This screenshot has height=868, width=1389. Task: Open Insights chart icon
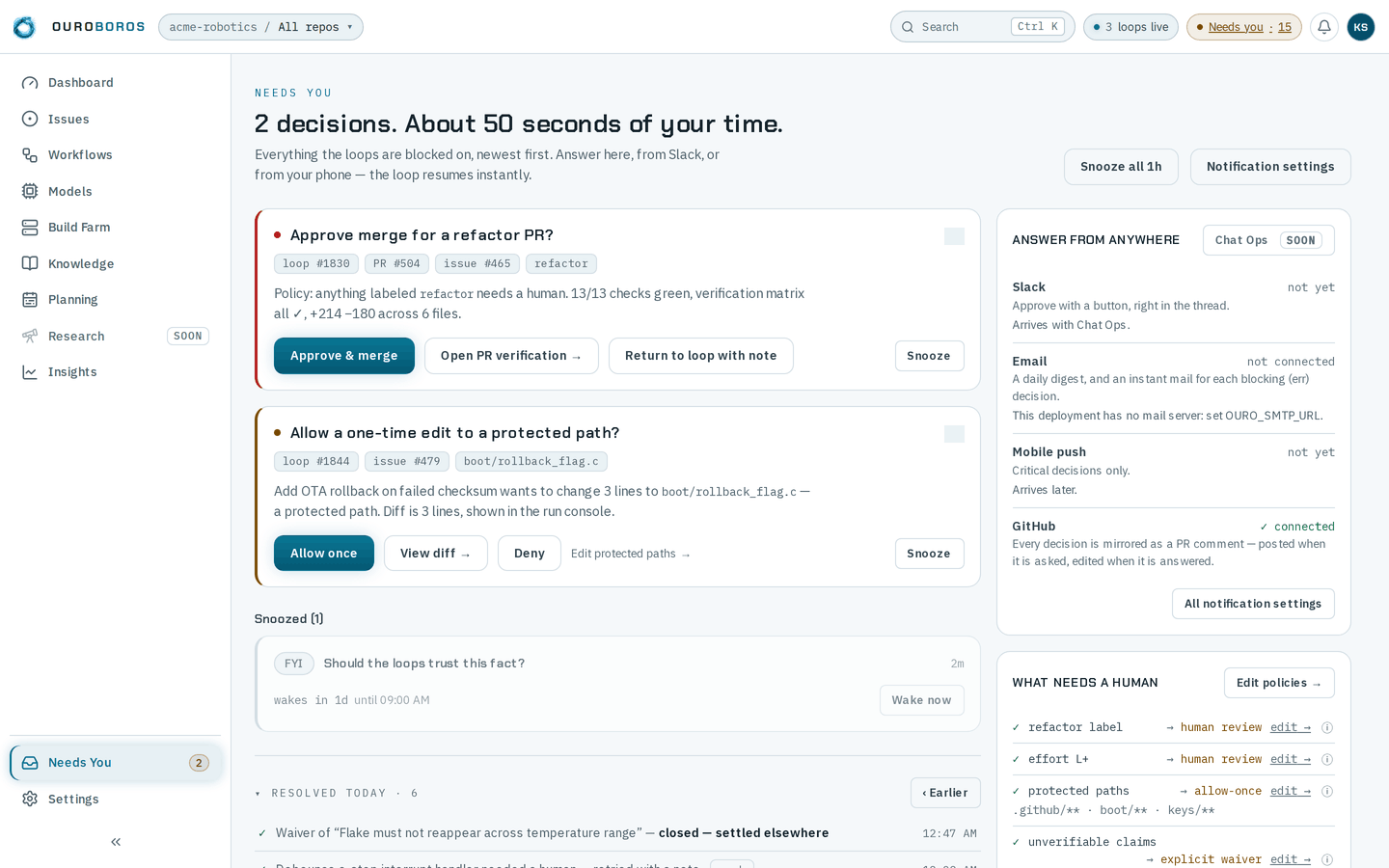(x=30, y=372)
